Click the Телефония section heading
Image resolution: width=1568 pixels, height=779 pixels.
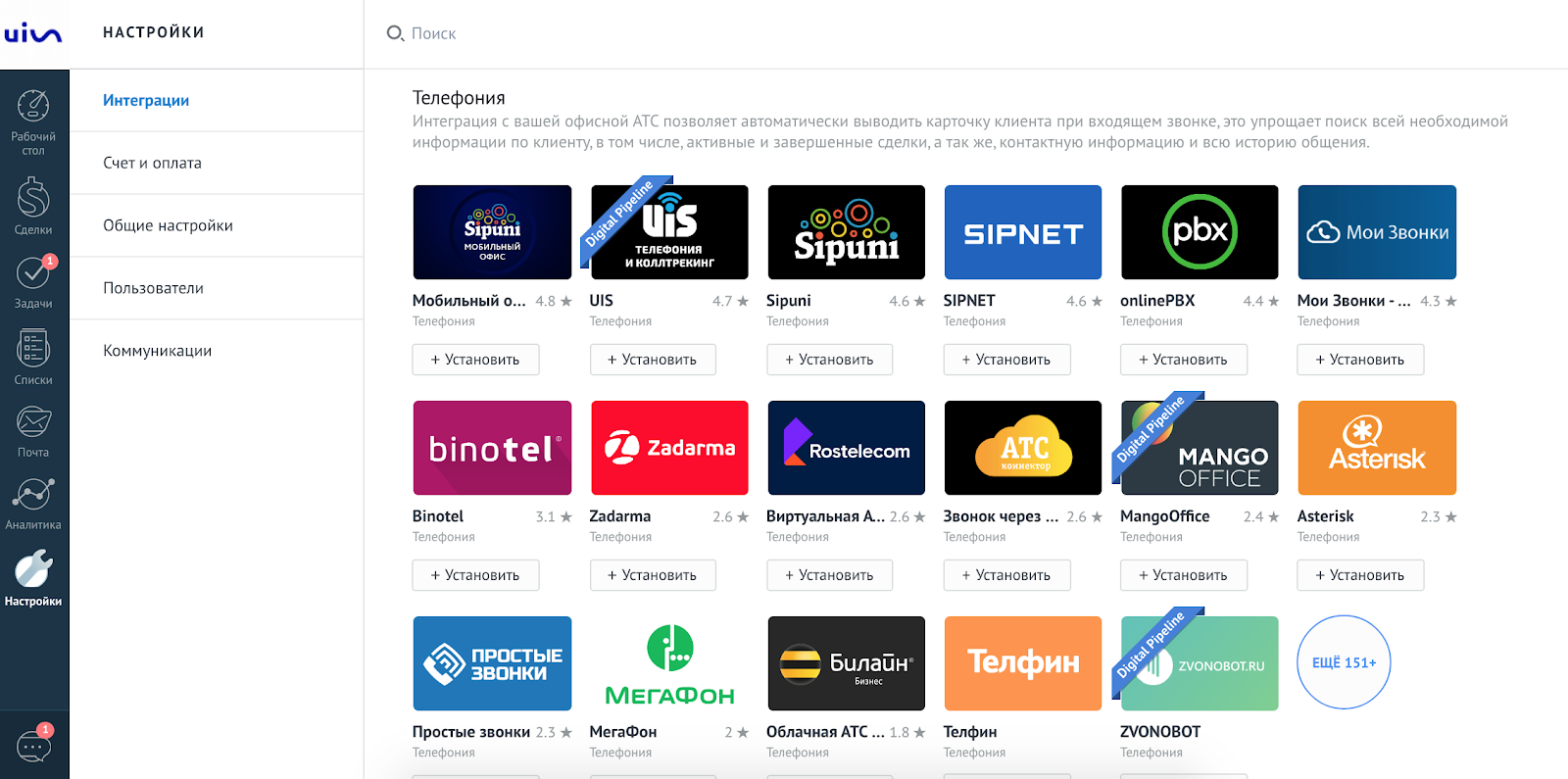tap(459, 98)
